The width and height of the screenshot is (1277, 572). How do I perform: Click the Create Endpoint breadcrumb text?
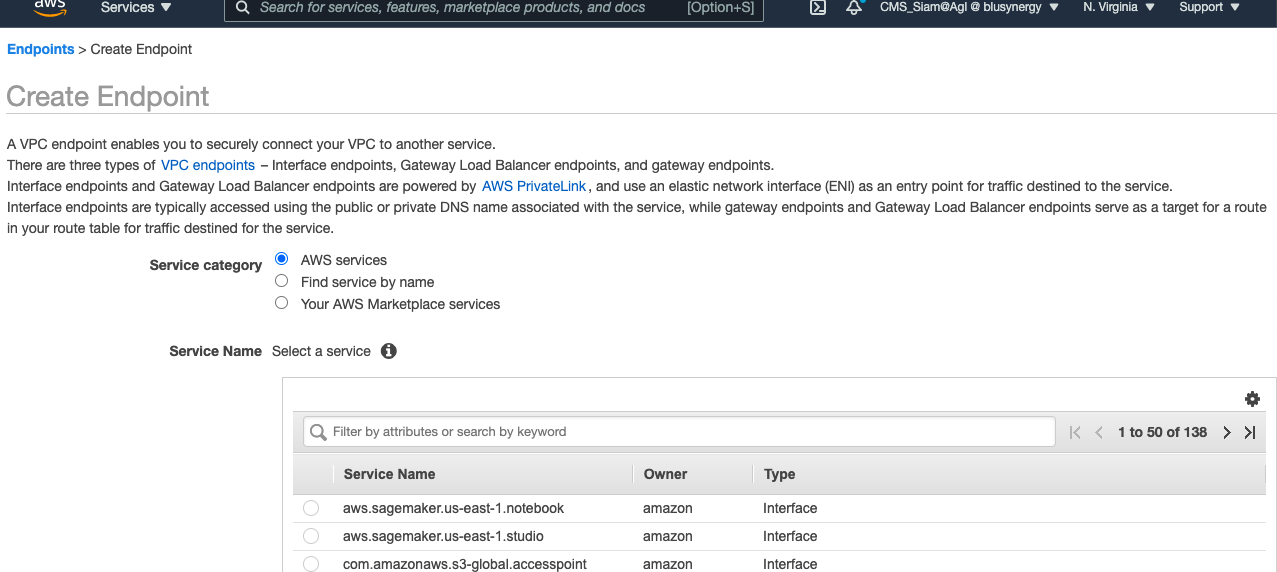[x=142, y=49]
